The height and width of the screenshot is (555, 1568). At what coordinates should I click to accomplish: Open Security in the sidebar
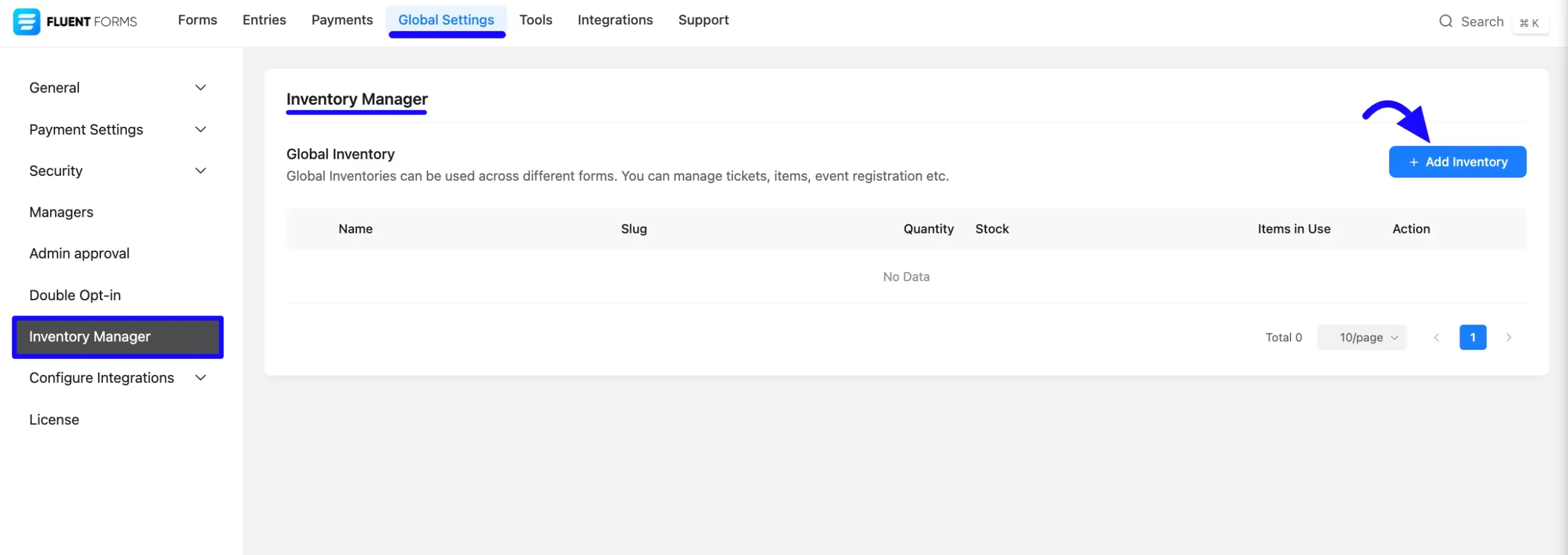(x=56, y=170)
